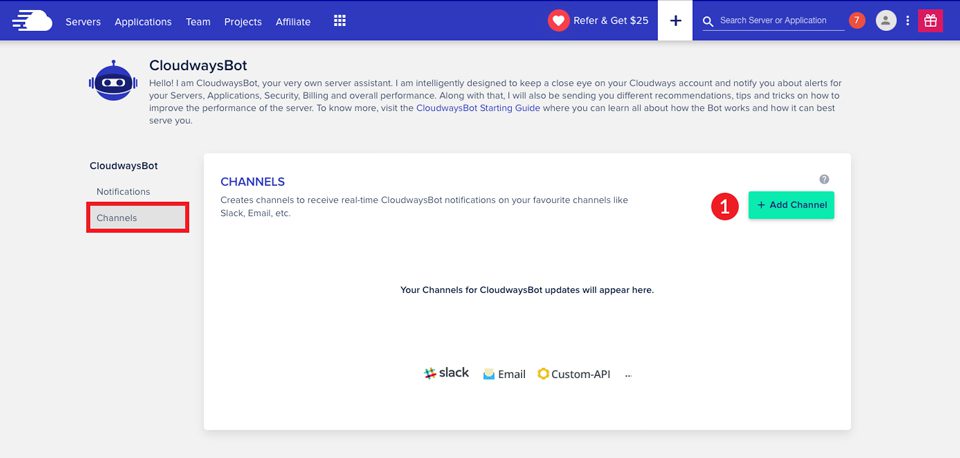Open the three-dot account menu
The image size is (960, 458).
pyautogui.click(x=907, y=21)
